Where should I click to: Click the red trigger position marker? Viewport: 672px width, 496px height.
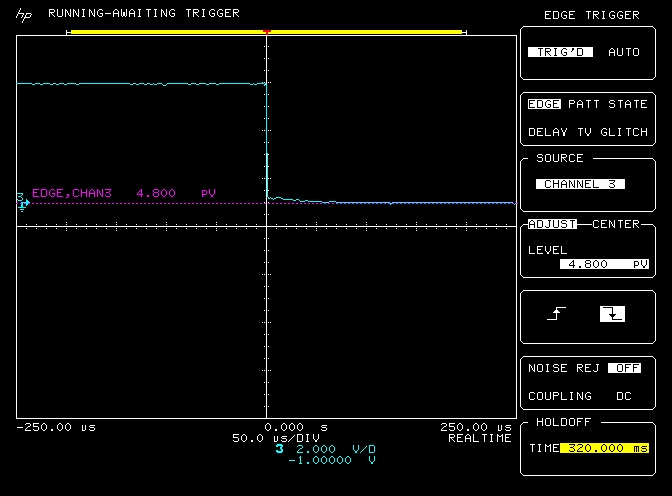[x=267, y=32]
